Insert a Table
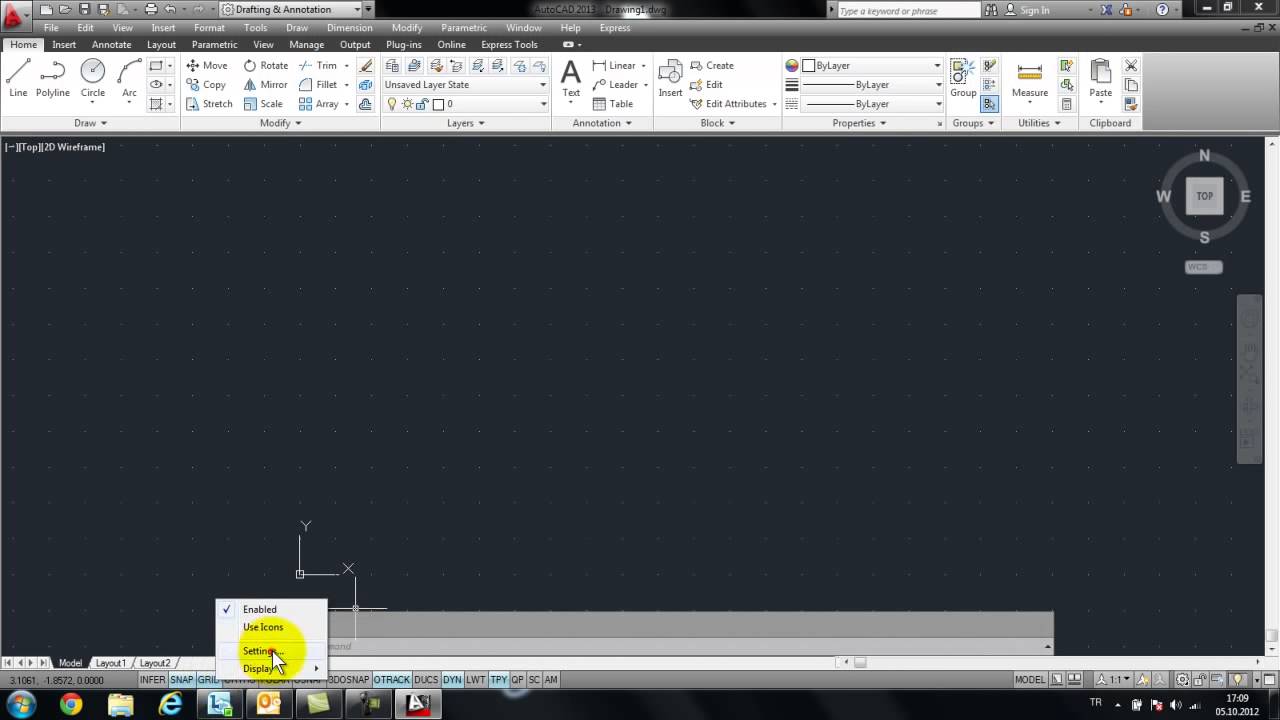The width and height of the screenshot is (1280, 720). point(613,104)
